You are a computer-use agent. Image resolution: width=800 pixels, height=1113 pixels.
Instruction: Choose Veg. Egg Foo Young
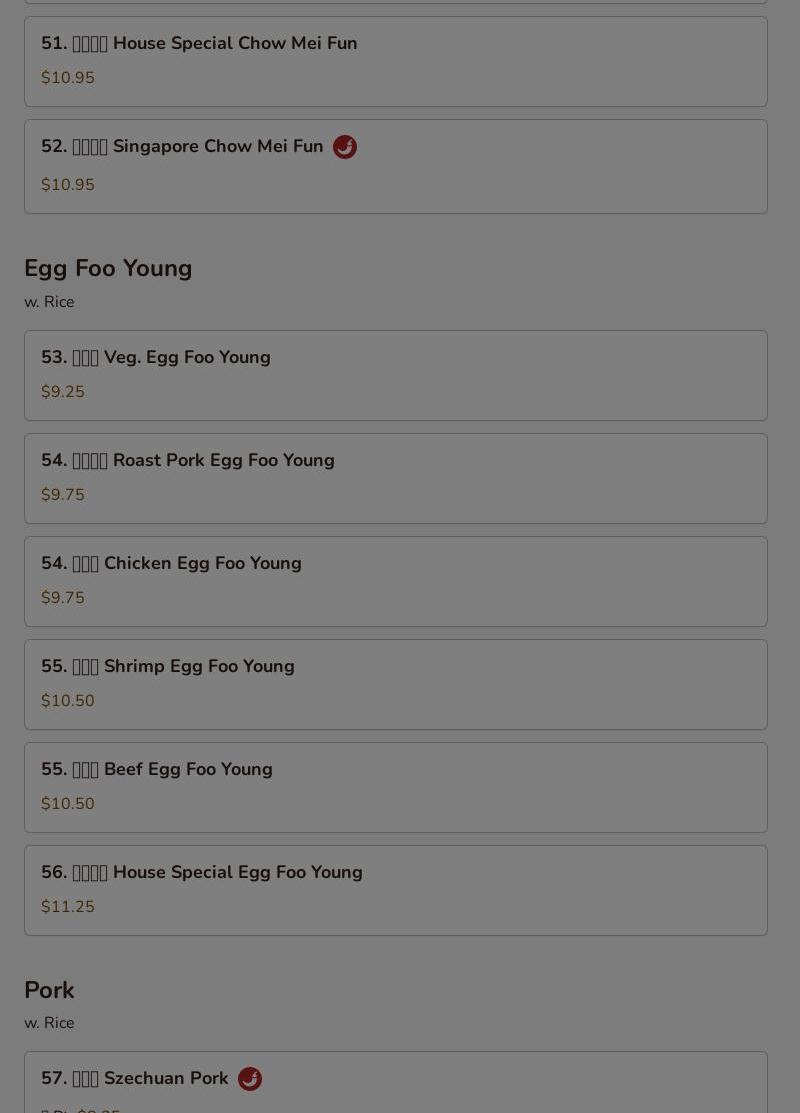395,375
